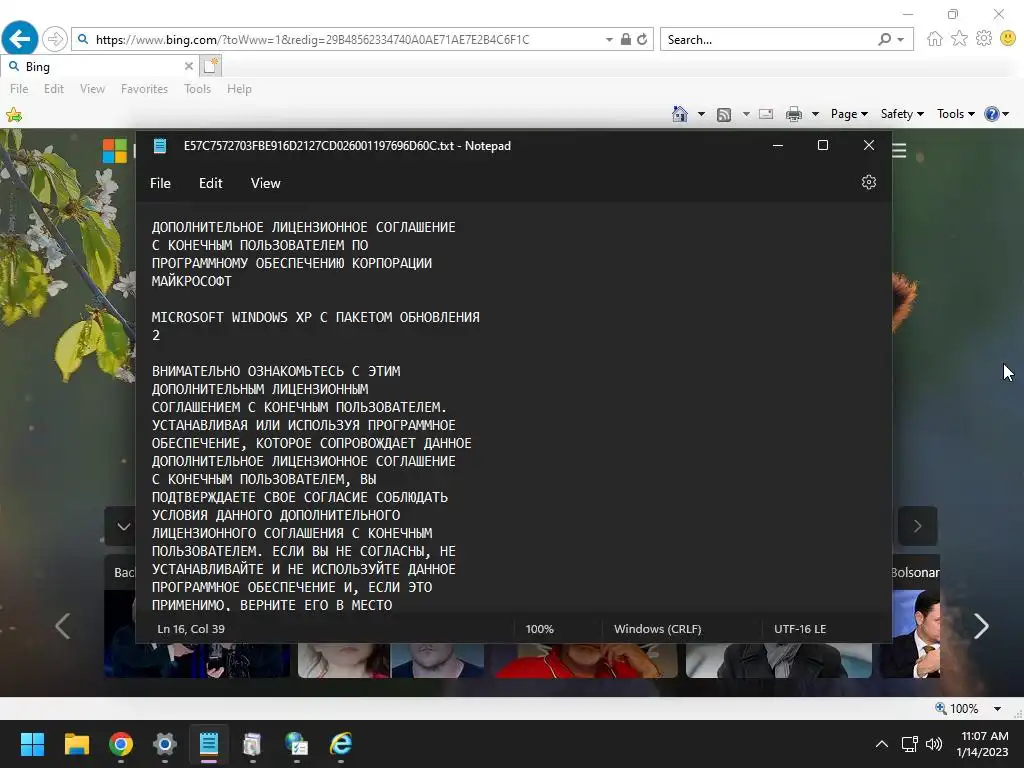Image resolution: width=1024 pixels, height=768 pixels.
Task: Click the refresh icon in address bar
Action: coord(643,39)
